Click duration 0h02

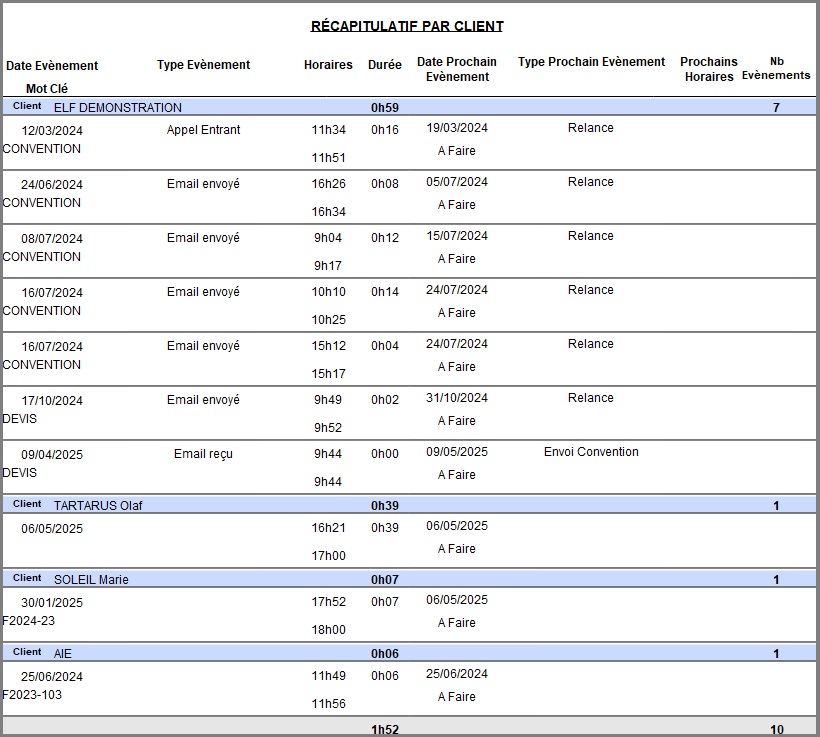coord(385,400)
